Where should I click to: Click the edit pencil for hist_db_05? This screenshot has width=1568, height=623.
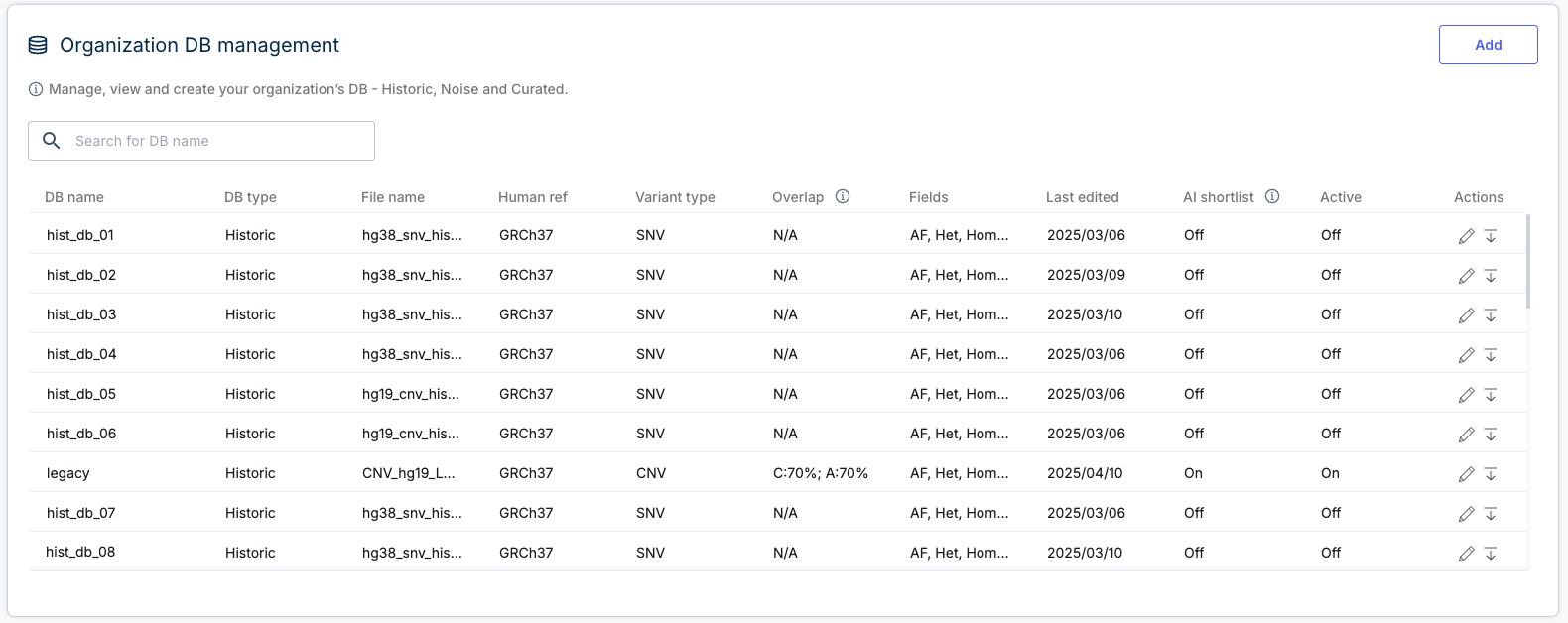click(x=1466, y=395)
